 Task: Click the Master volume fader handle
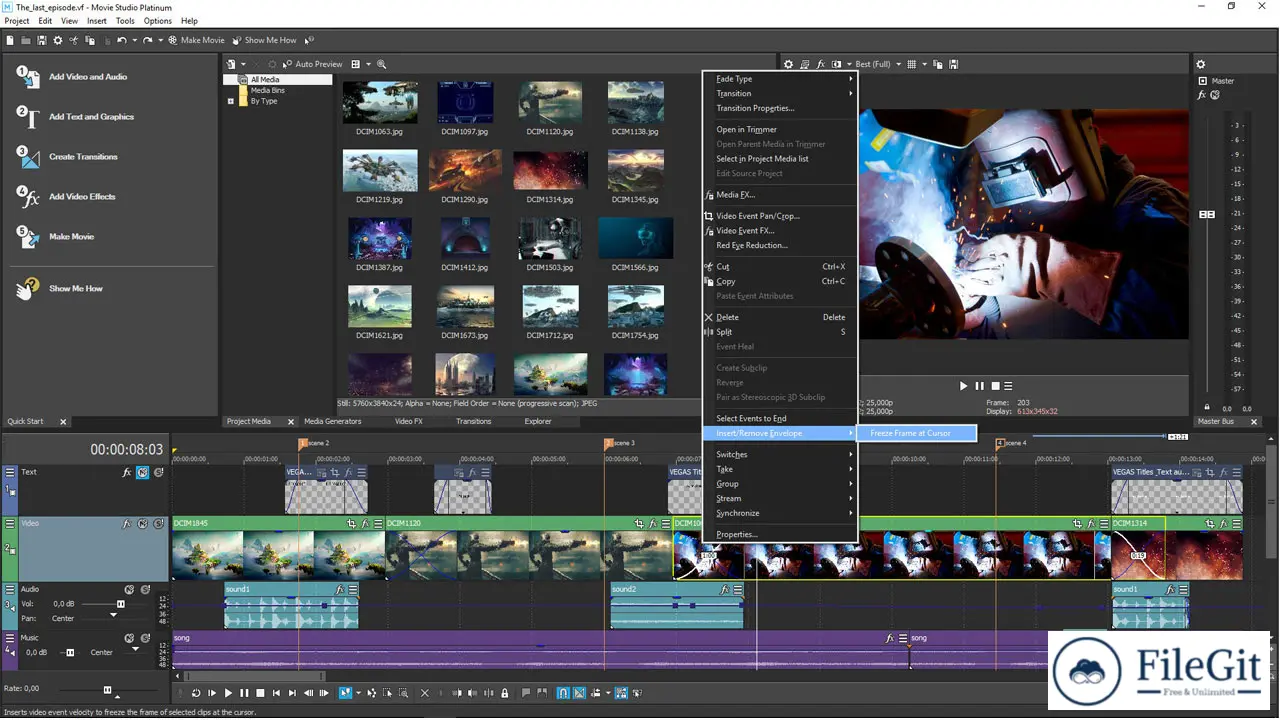pyautogui.click(x=1207, y=215)
